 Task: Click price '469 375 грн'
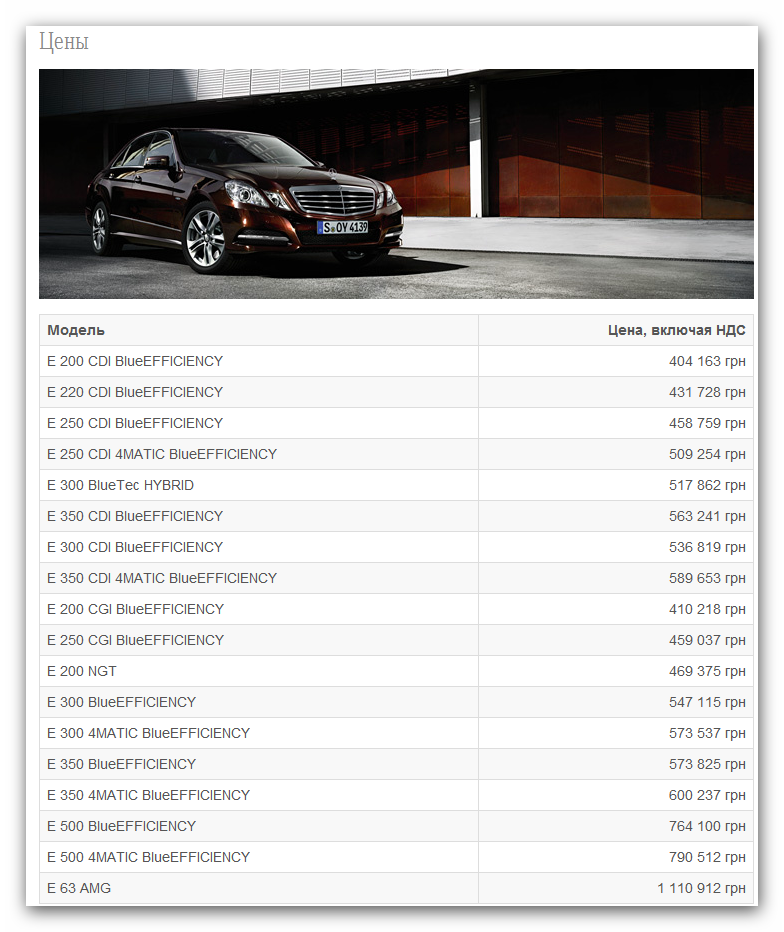707,671
